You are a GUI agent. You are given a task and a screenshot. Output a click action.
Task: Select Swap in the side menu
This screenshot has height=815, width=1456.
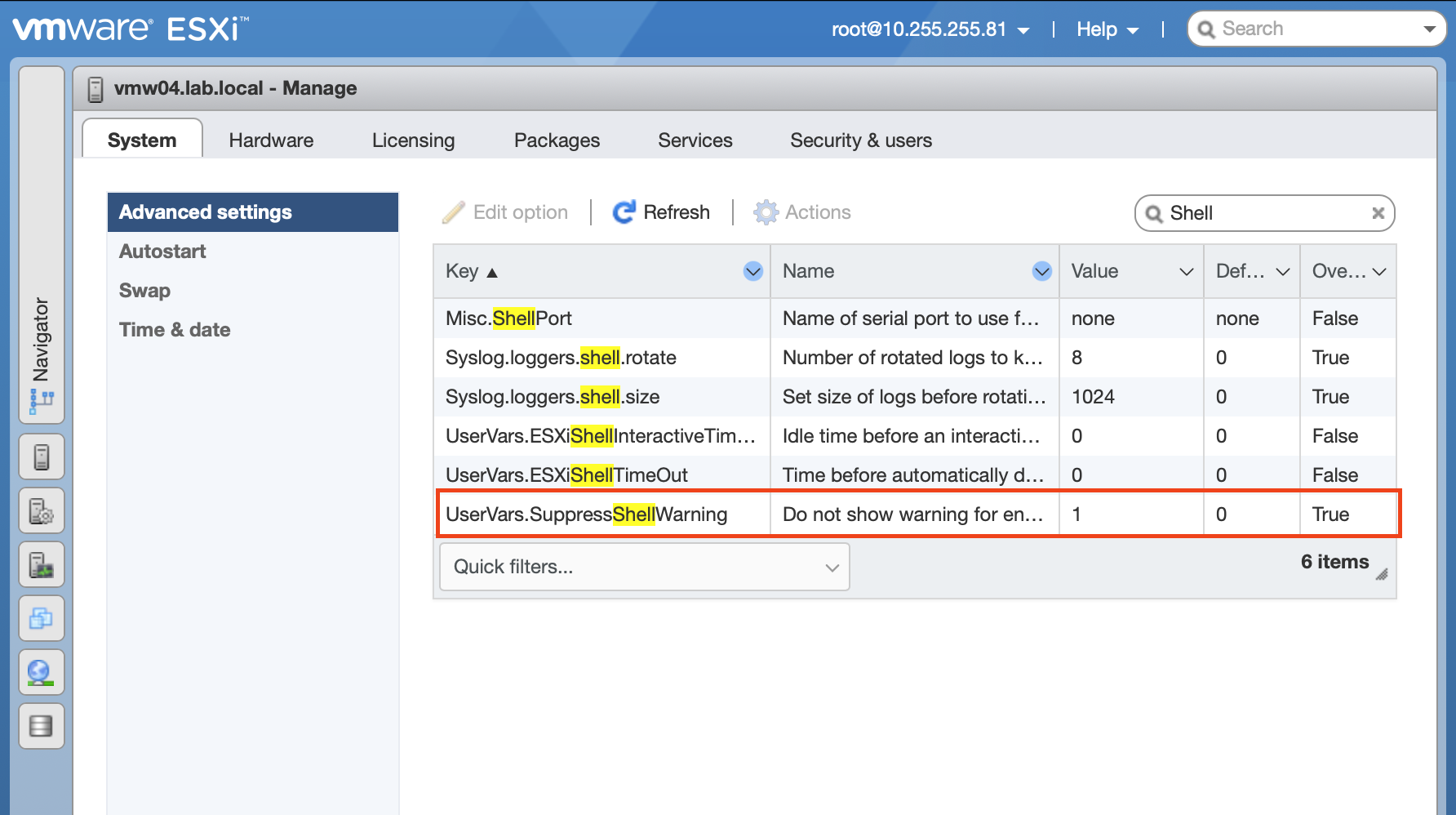(253, 291)
